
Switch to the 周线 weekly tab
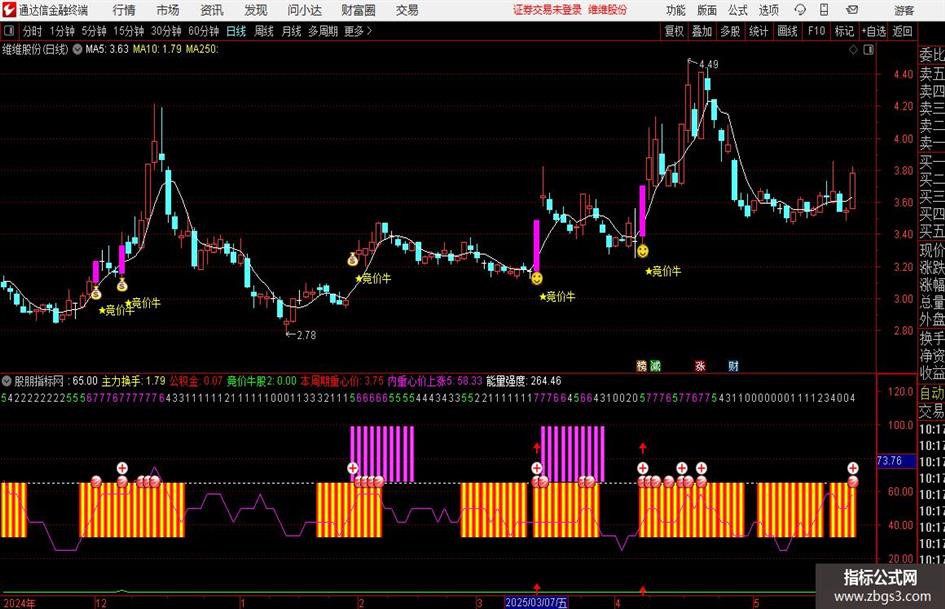263,31
